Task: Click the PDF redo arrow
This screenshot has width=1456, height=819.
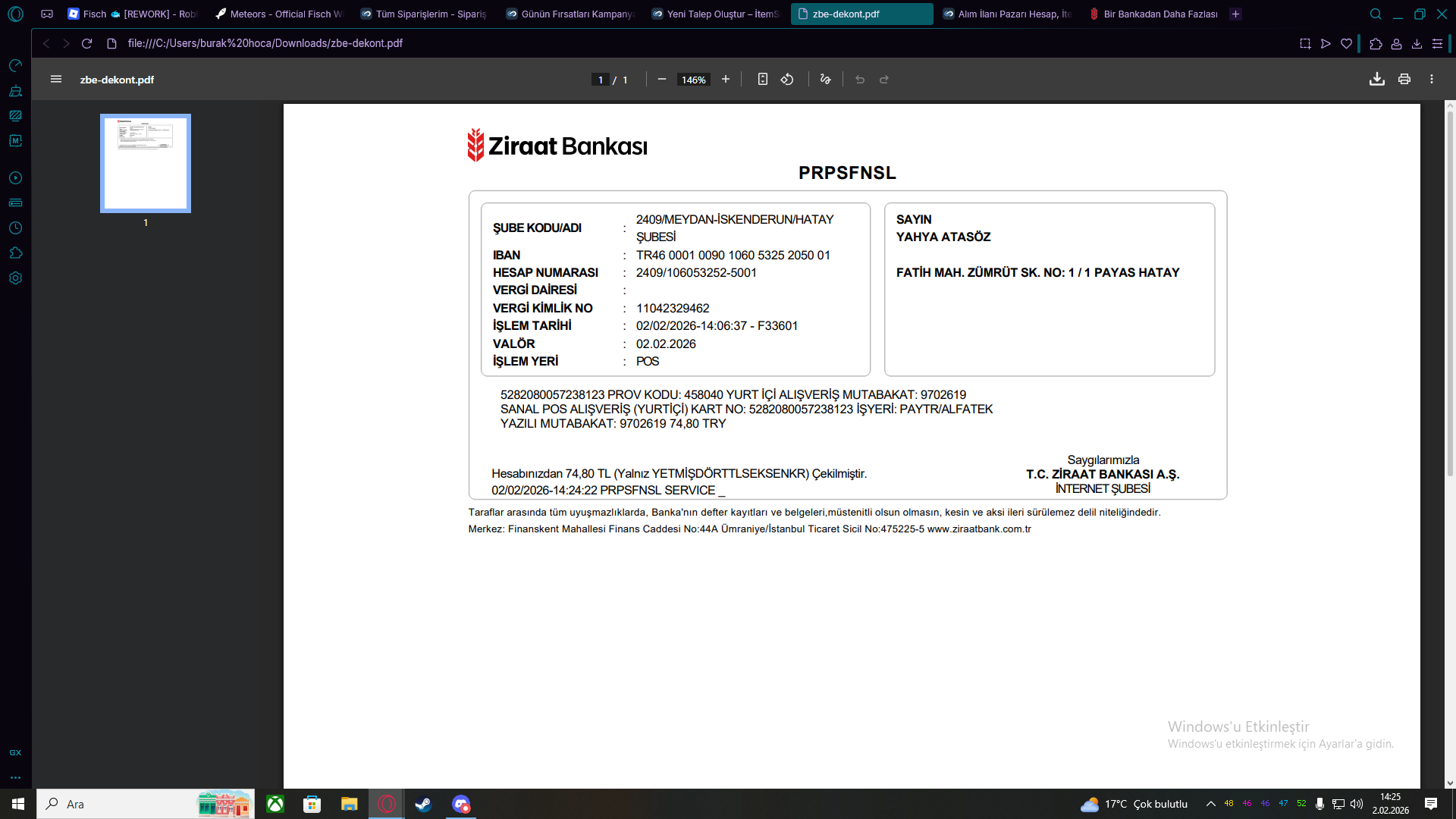Action: click(884, 79)
